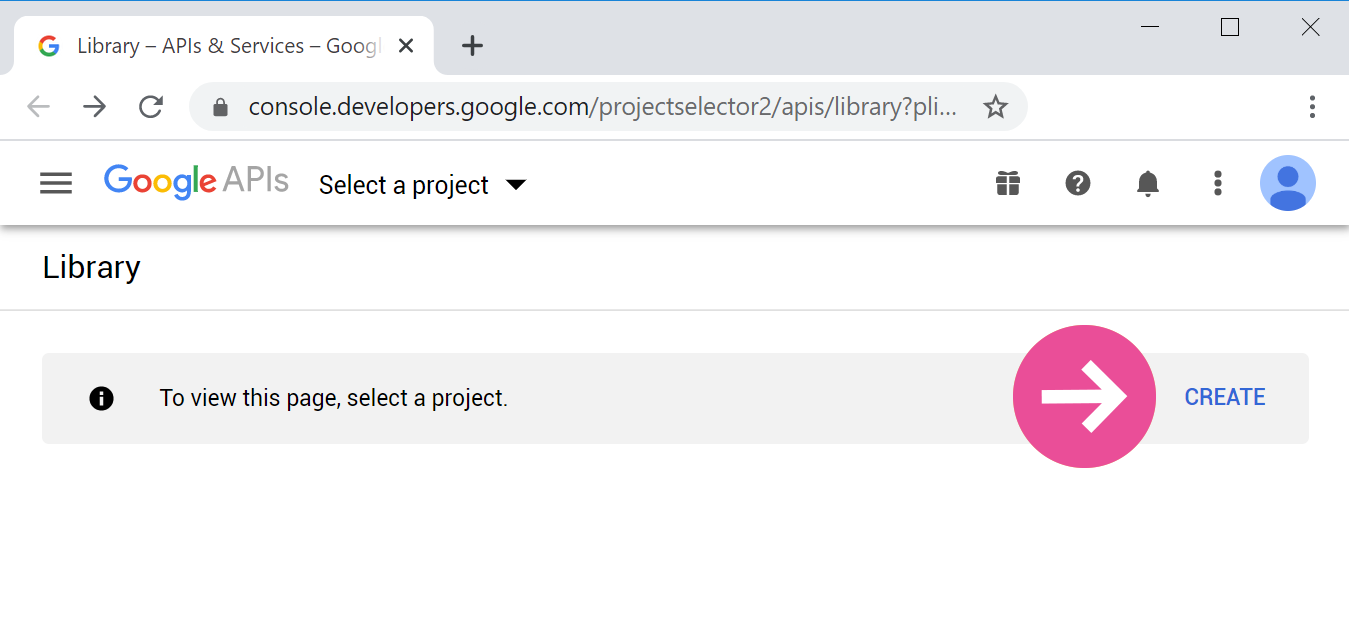The height and width of the screenshot is (629, 1349).
Task: Open a new browser tab with plus
Action: 473,46
